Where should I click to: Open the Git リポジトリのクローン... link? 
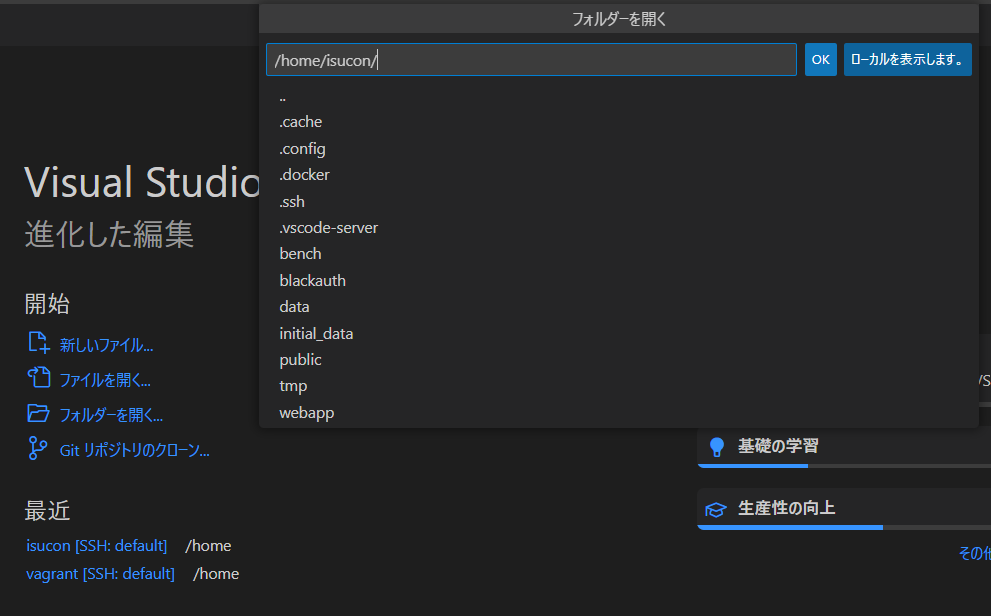coord(135,450)
